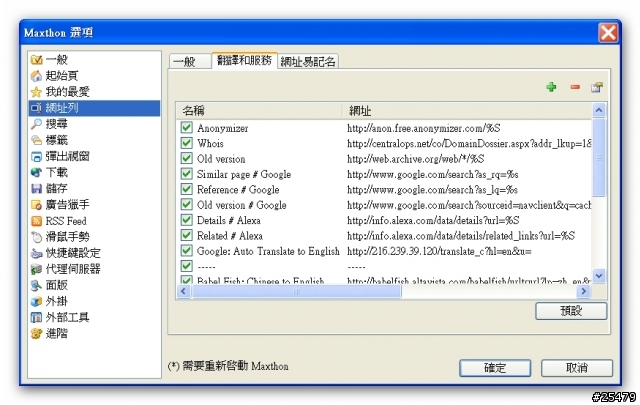
Task: Select RSS Feed orange icon
Action: [x=36, y=221]
